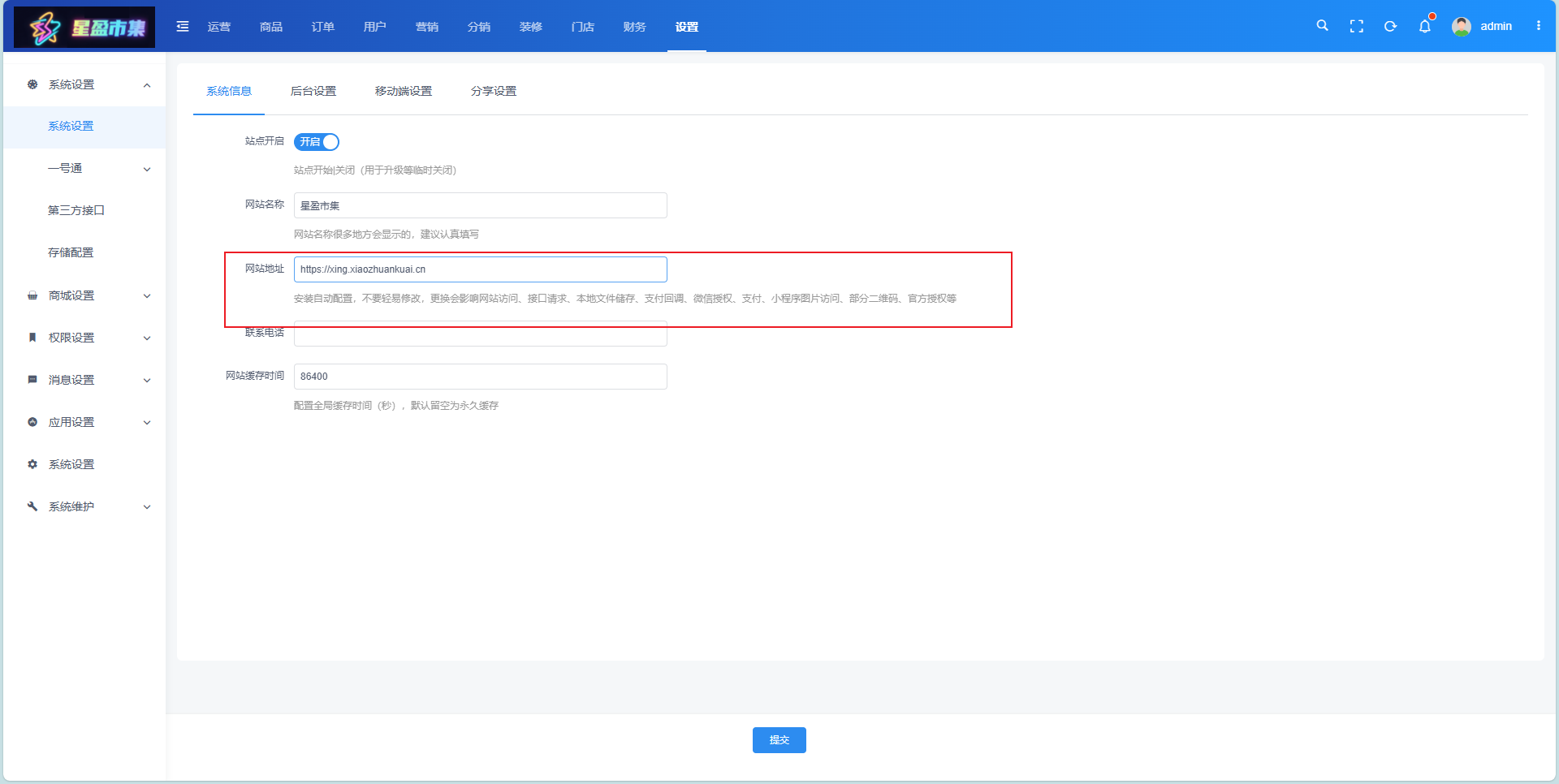
Task: Open the 商品 top menu
Action: (271, 27)
